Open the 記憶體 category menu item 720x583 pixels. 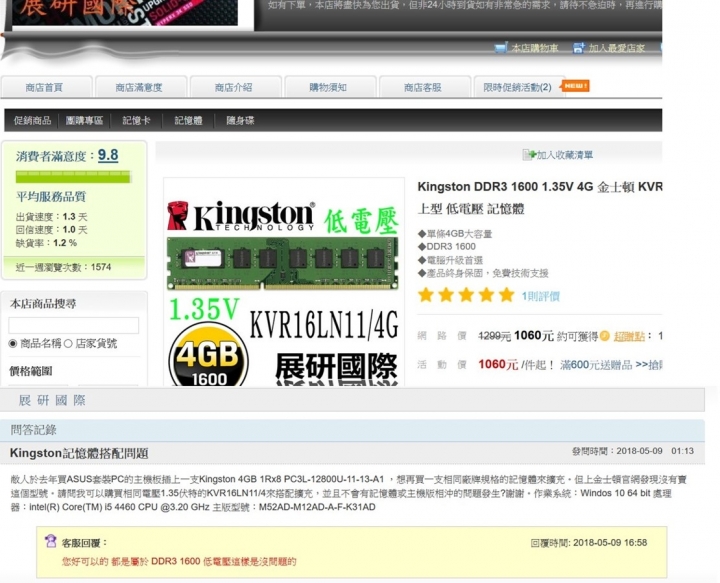(x=188, y=120)
